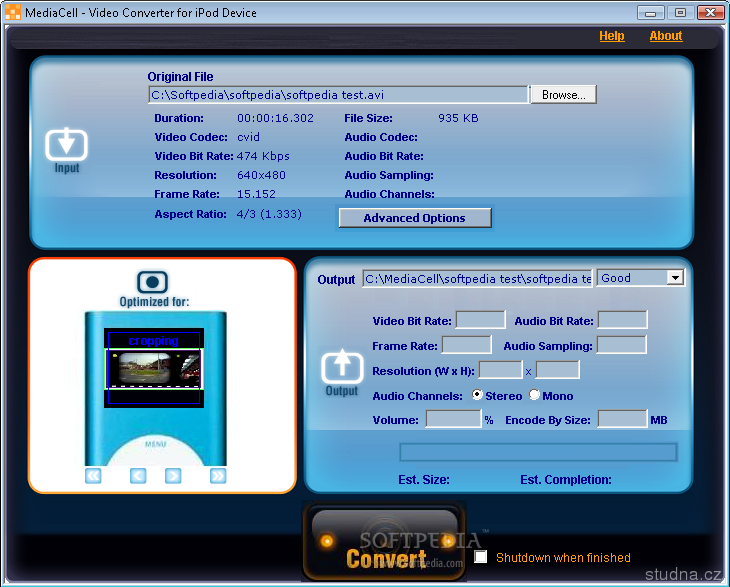
Task: Click the output Frame Rate field
Action: [x=466, y=345]
